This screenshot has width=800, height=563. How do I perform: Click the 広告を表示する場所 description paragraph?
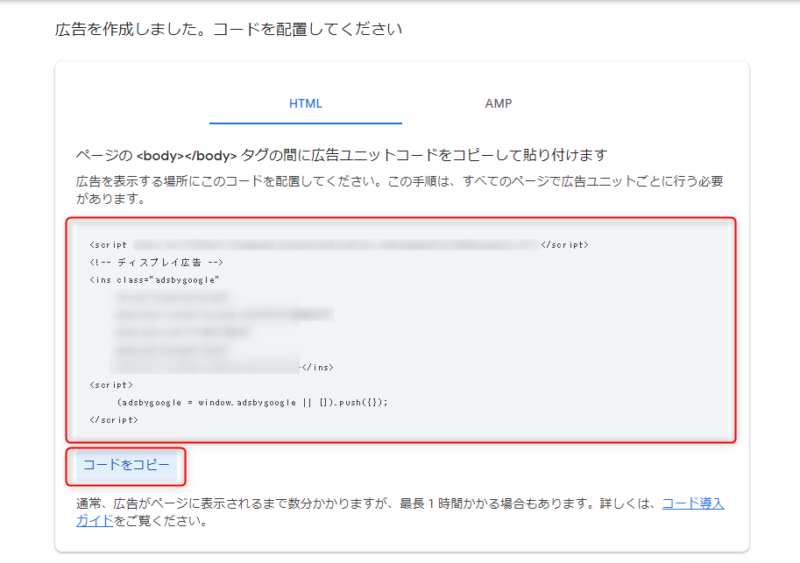399,190
